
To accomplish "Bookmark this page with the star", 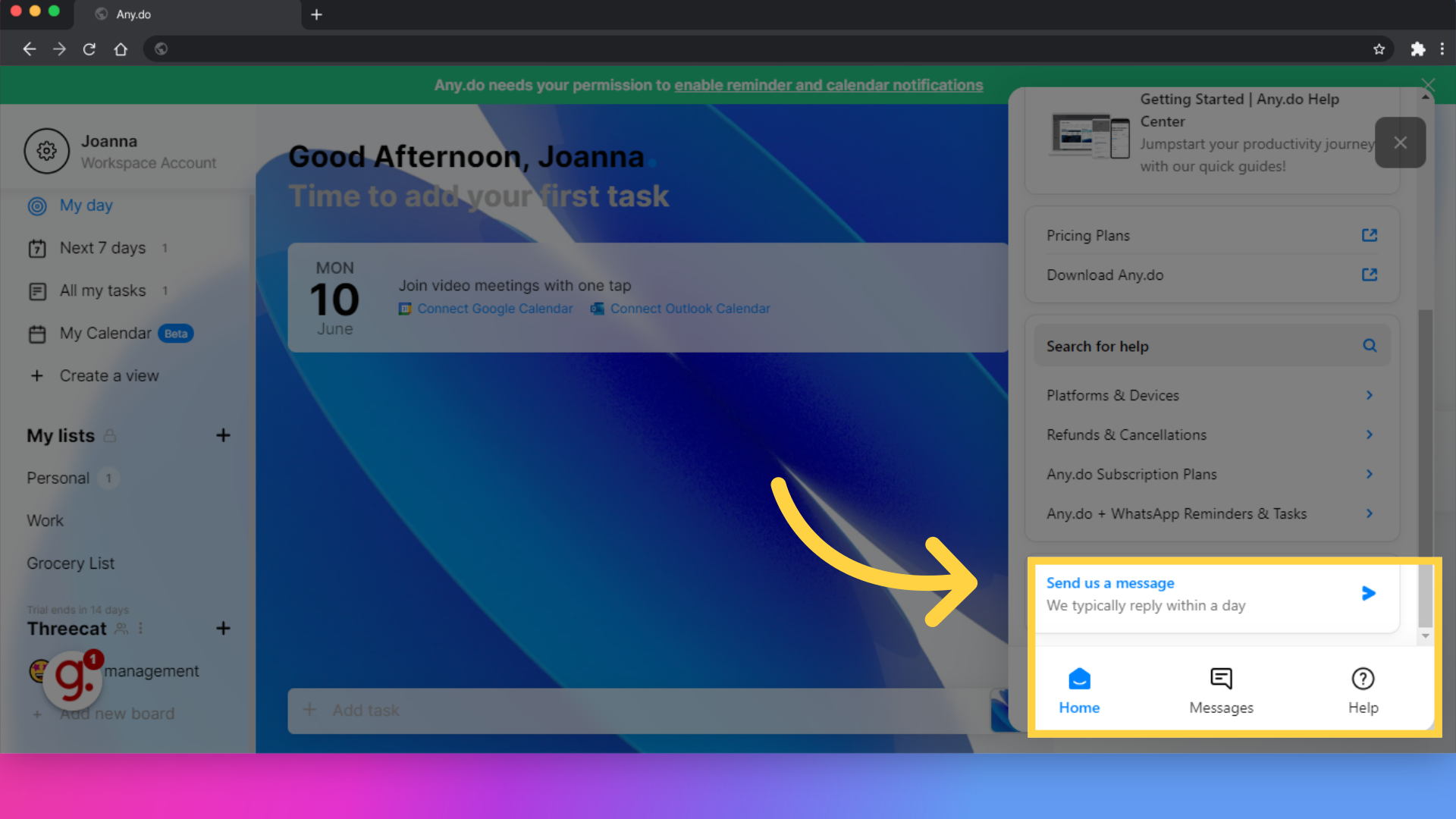I will point(1379,49).
